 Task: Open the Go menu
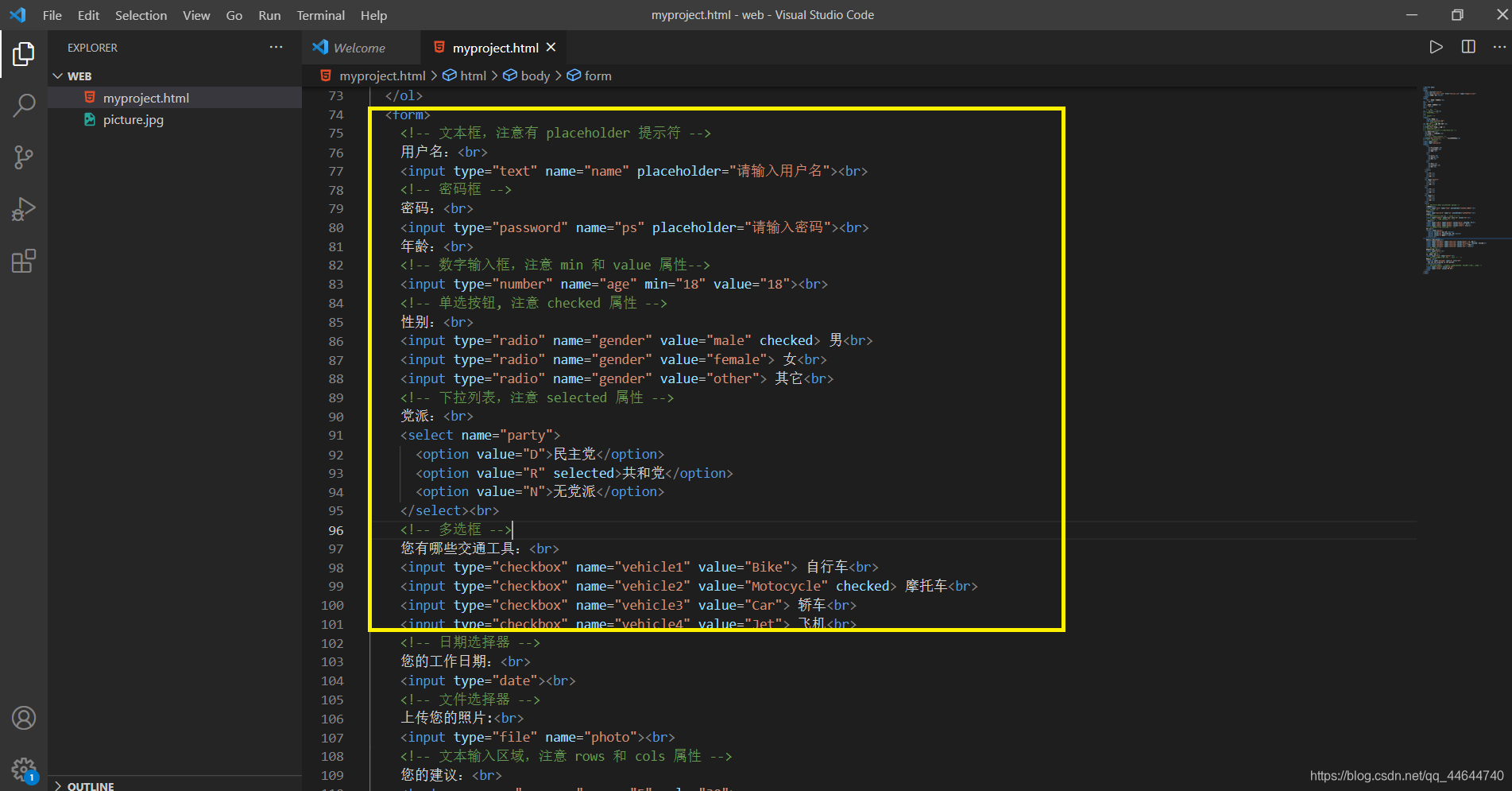pos(234,15)
